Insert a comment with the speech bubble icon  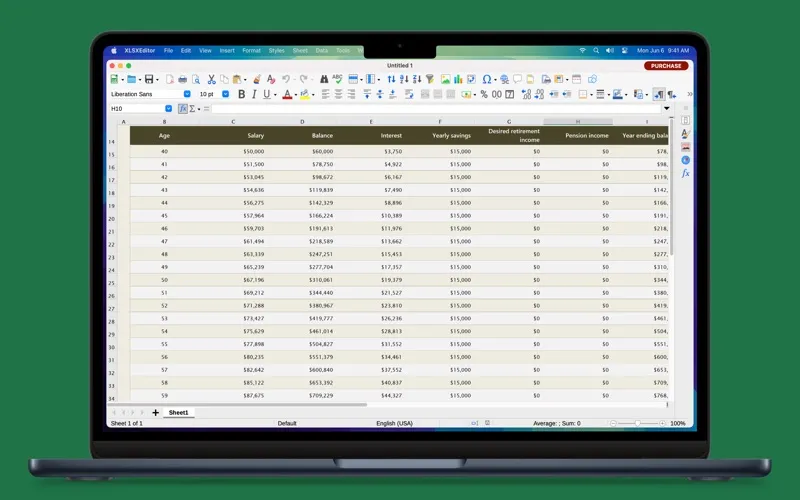coord(517,79)
